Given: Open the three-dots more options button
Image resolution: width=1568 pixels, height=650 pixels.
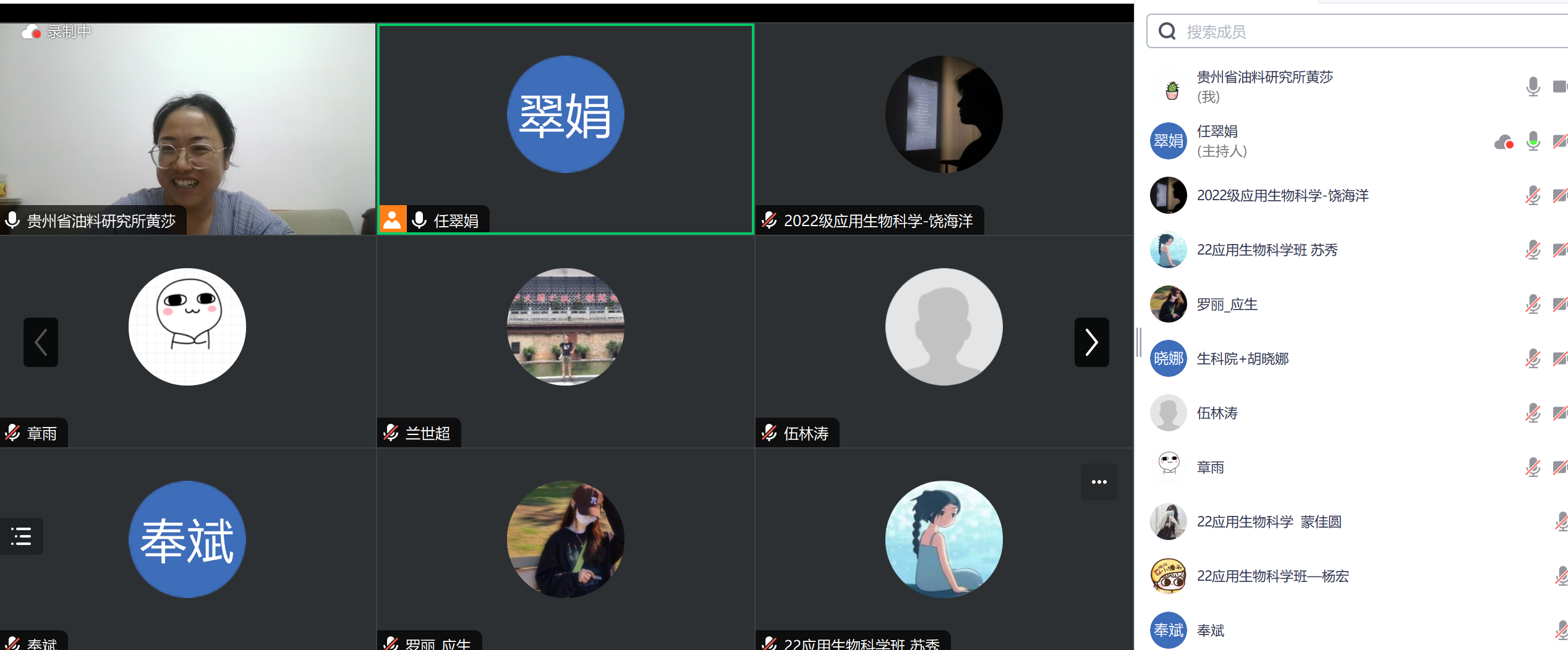Looking at the screenshot, I should (x=1099, y=482).
